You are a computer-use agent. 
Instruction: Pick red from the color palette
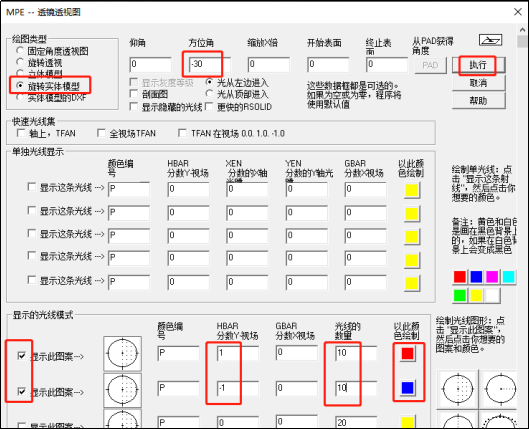point(460,277)
